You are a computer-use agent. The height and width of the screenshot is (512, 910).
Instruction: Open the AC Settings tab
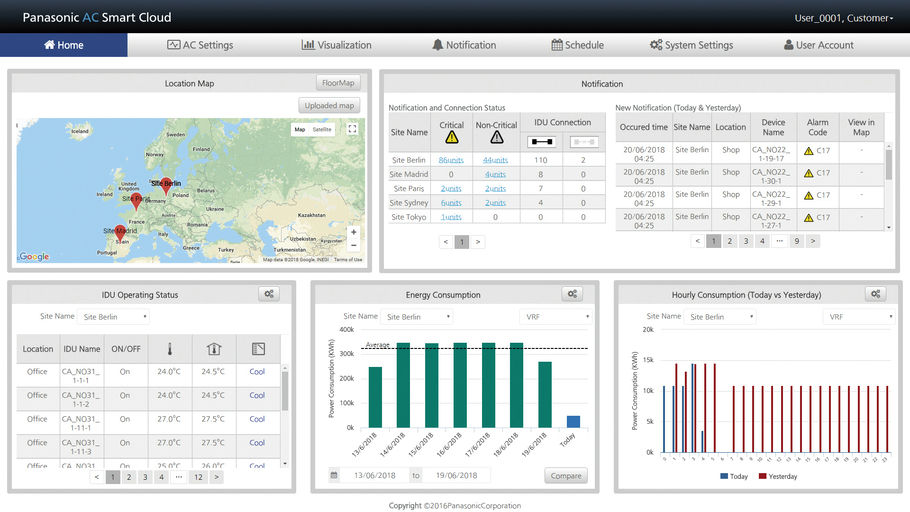click(x=200, y=45)
